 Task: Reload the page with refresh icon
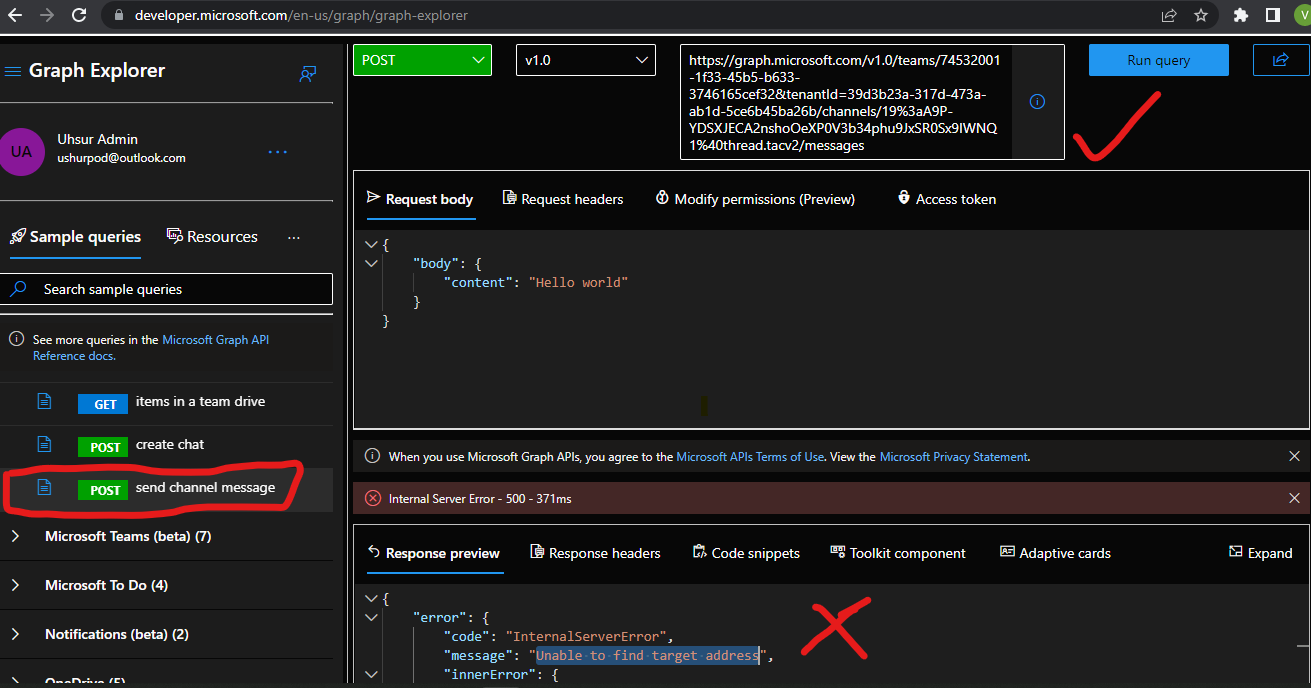(81, 15)
